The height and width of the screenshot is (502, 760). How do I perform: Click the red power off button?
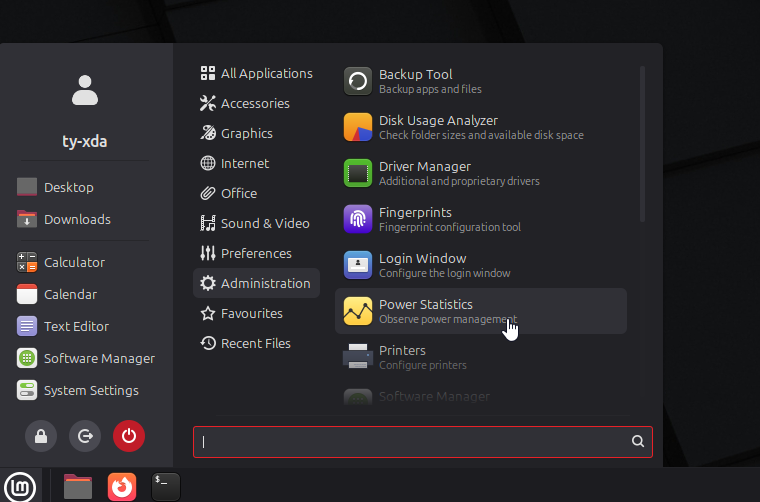coord(129,436)
